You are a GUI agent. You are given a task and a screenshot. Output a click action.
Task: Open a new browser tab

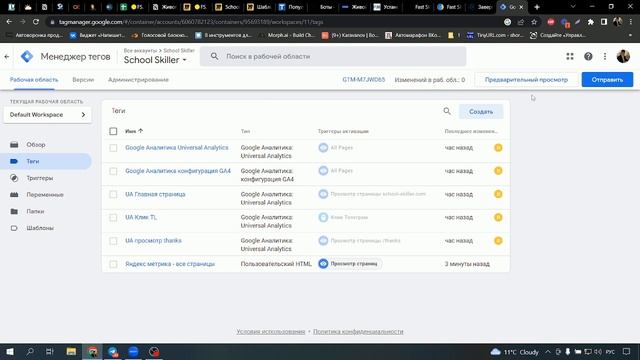coord(537,7)
